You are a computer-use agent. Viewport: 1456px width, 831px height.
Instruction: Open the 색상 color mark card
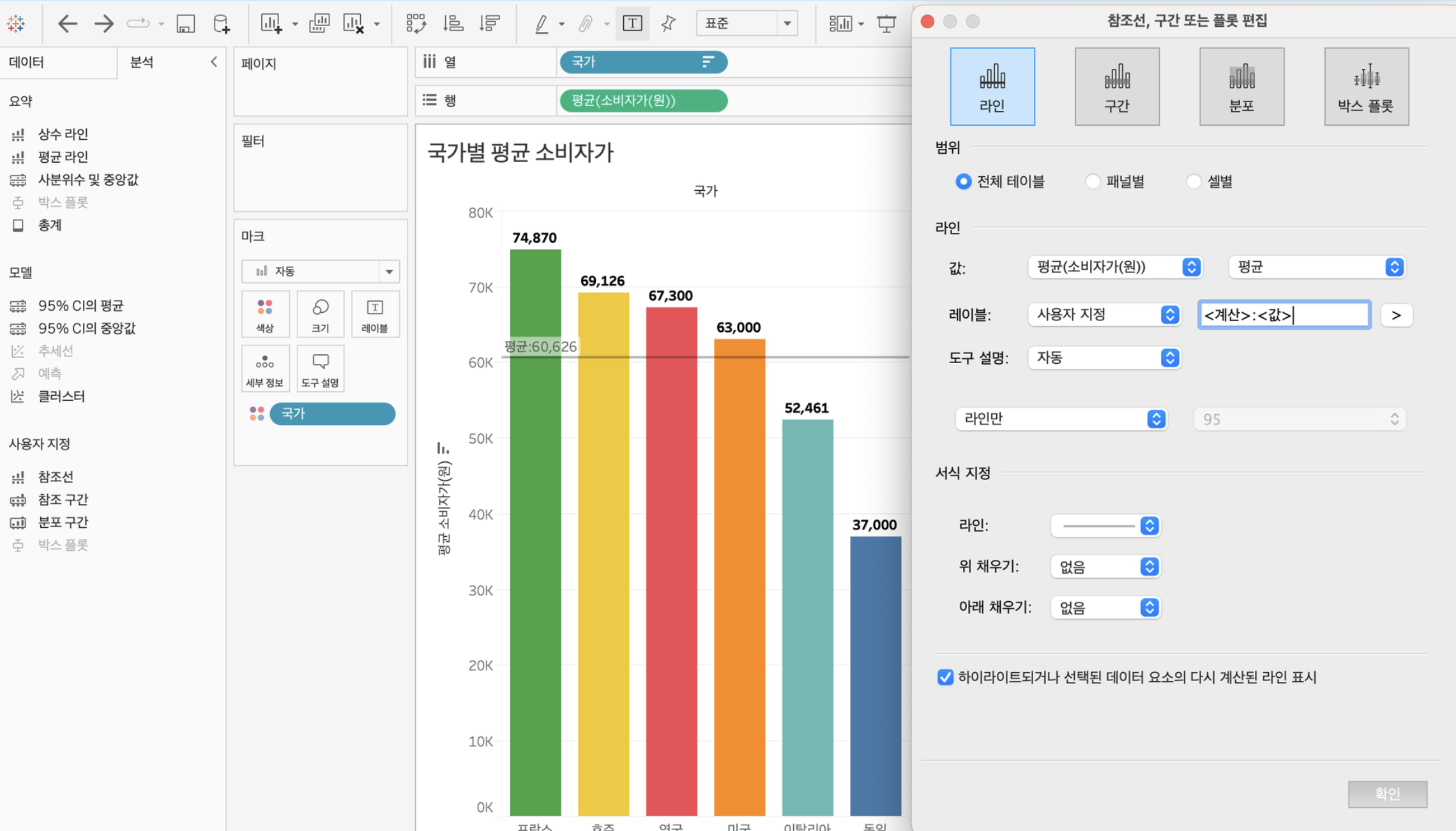point(265,314)
